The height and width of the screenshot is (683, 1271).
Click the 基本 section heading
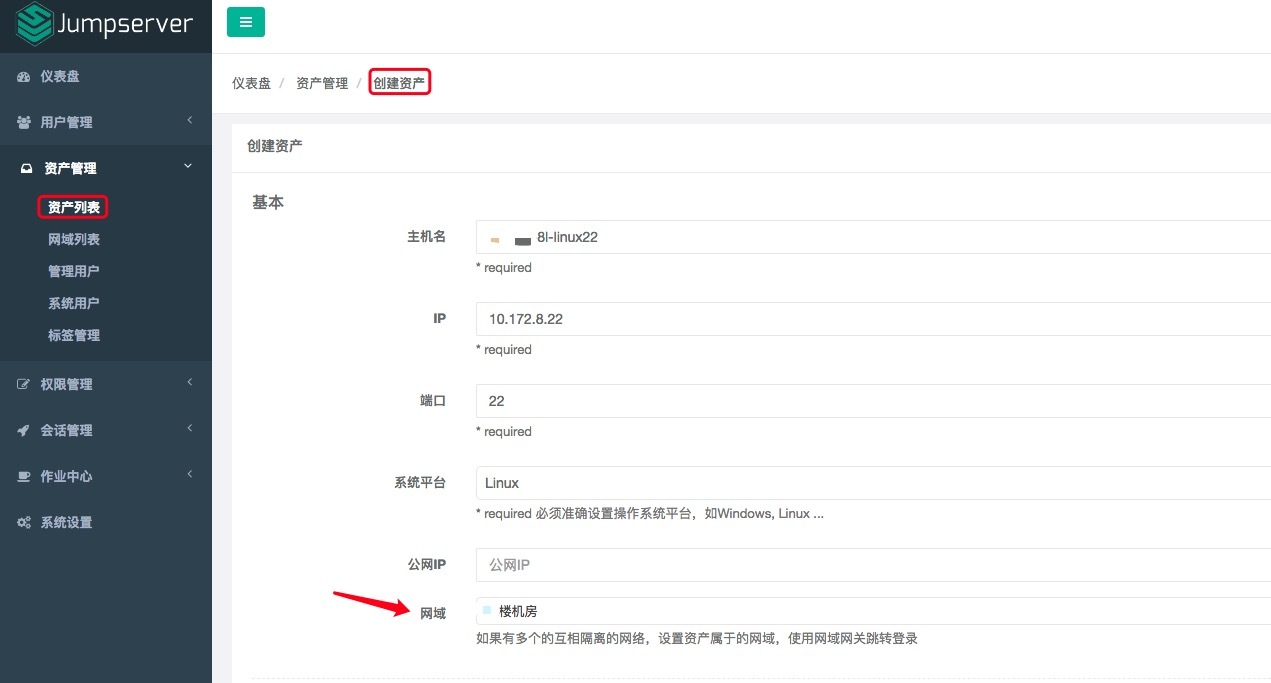point(268,203)
